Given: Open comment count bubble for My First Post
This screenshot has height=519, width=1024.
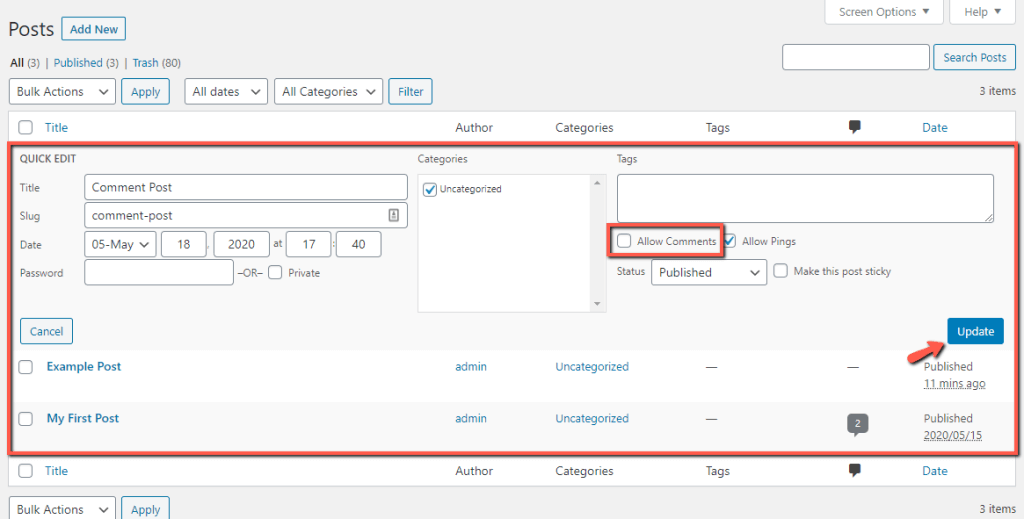Looking at the screenshot, I should pos(857,424).
